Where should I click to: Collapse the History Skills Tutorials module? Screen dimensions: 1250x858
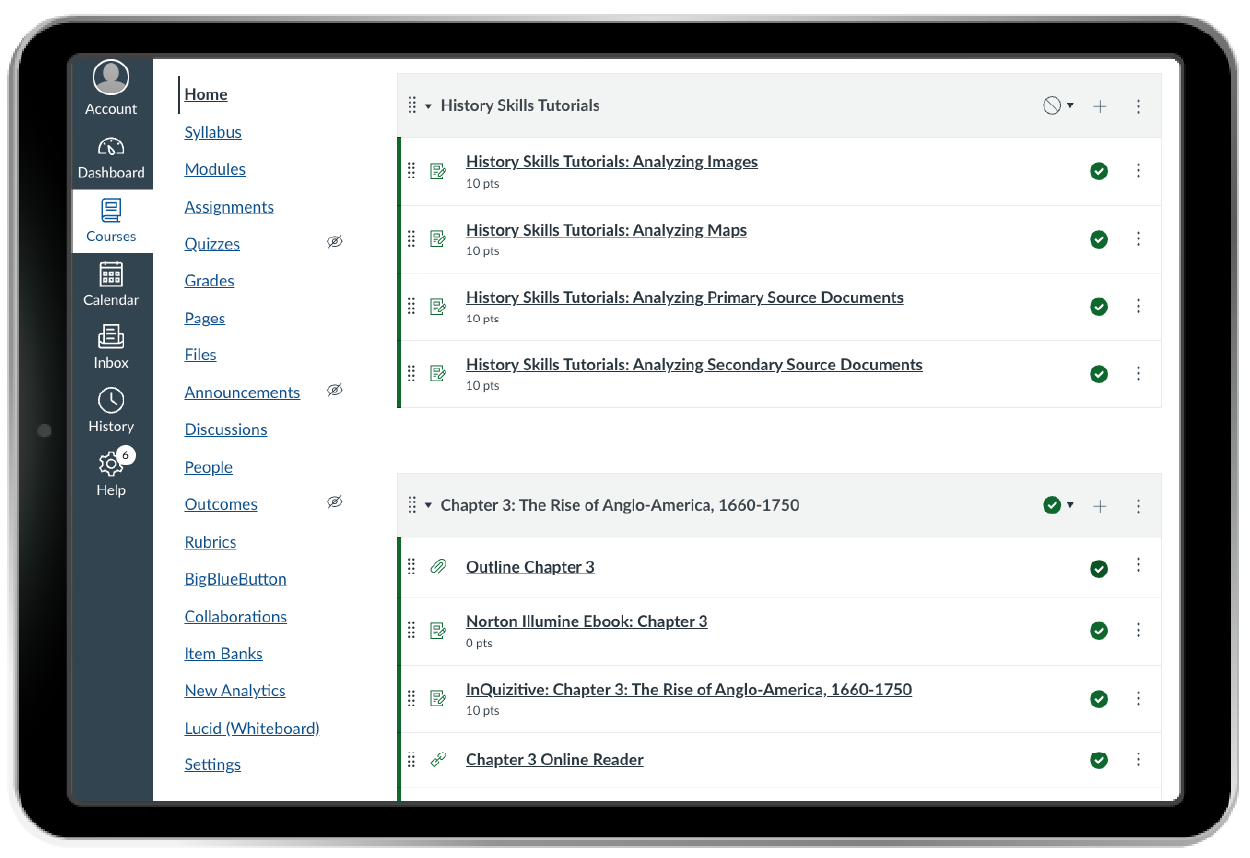tap(429, 106)
